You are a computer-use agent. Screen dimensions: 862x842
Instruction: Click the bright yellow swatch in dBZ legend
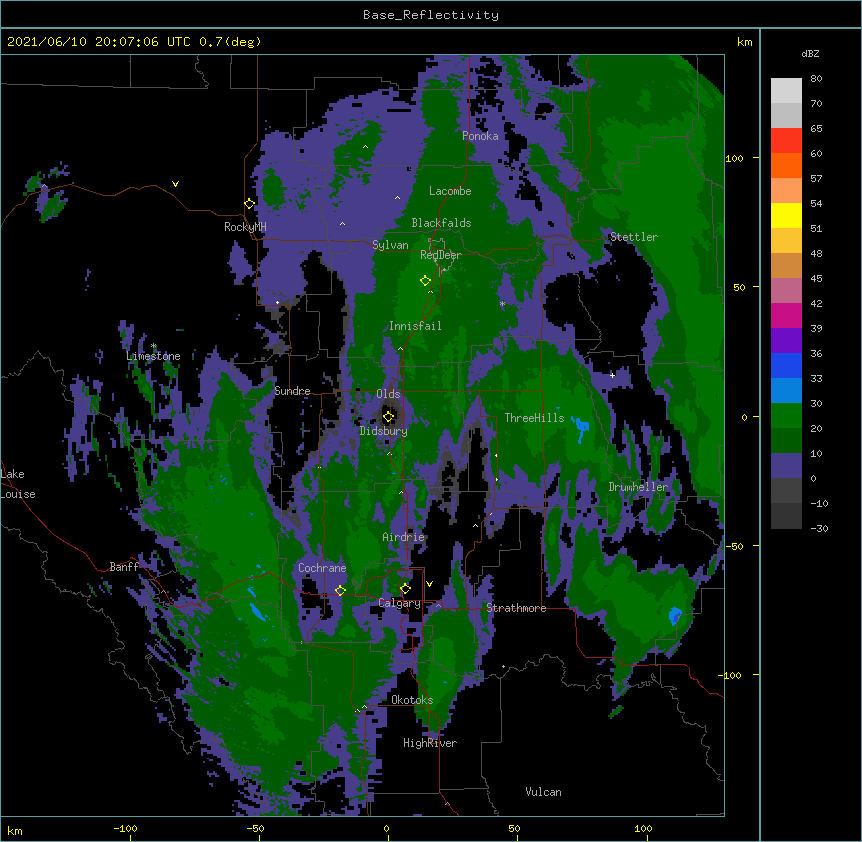click(x=786, y=215)
